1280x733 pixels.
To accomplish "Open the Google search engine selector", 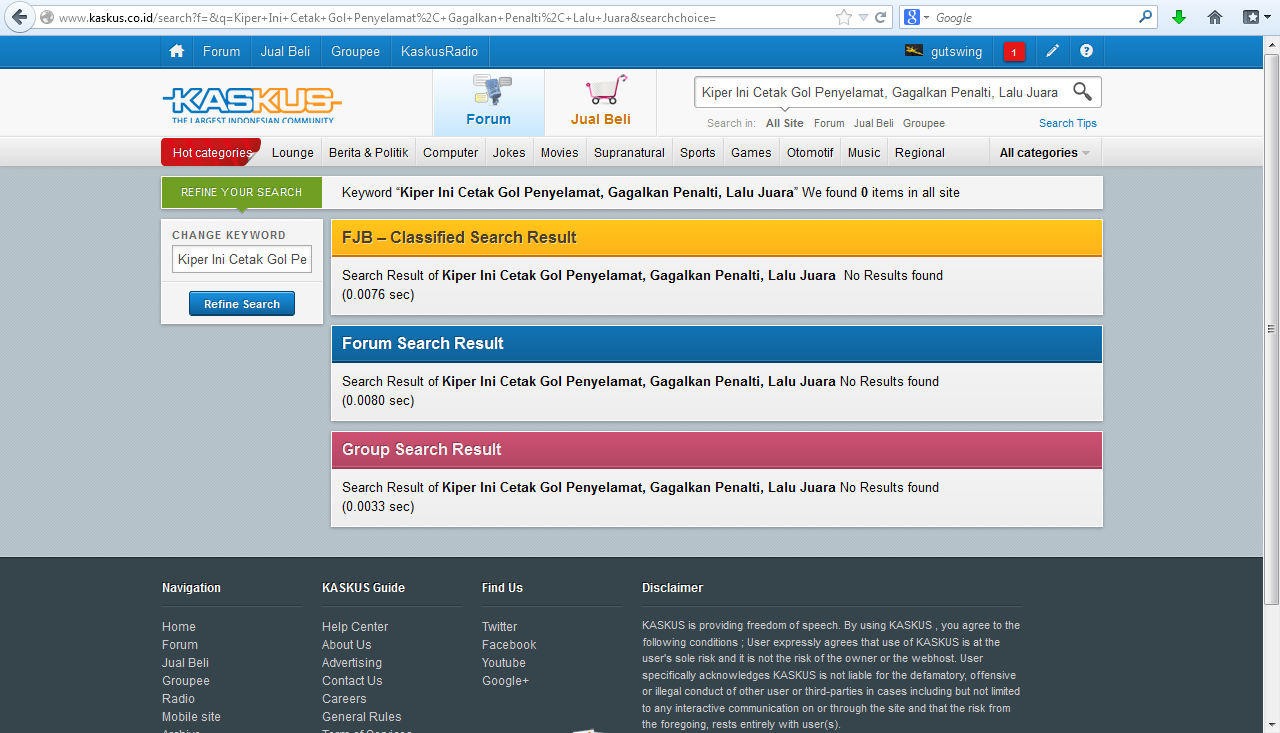I will 916,17.
